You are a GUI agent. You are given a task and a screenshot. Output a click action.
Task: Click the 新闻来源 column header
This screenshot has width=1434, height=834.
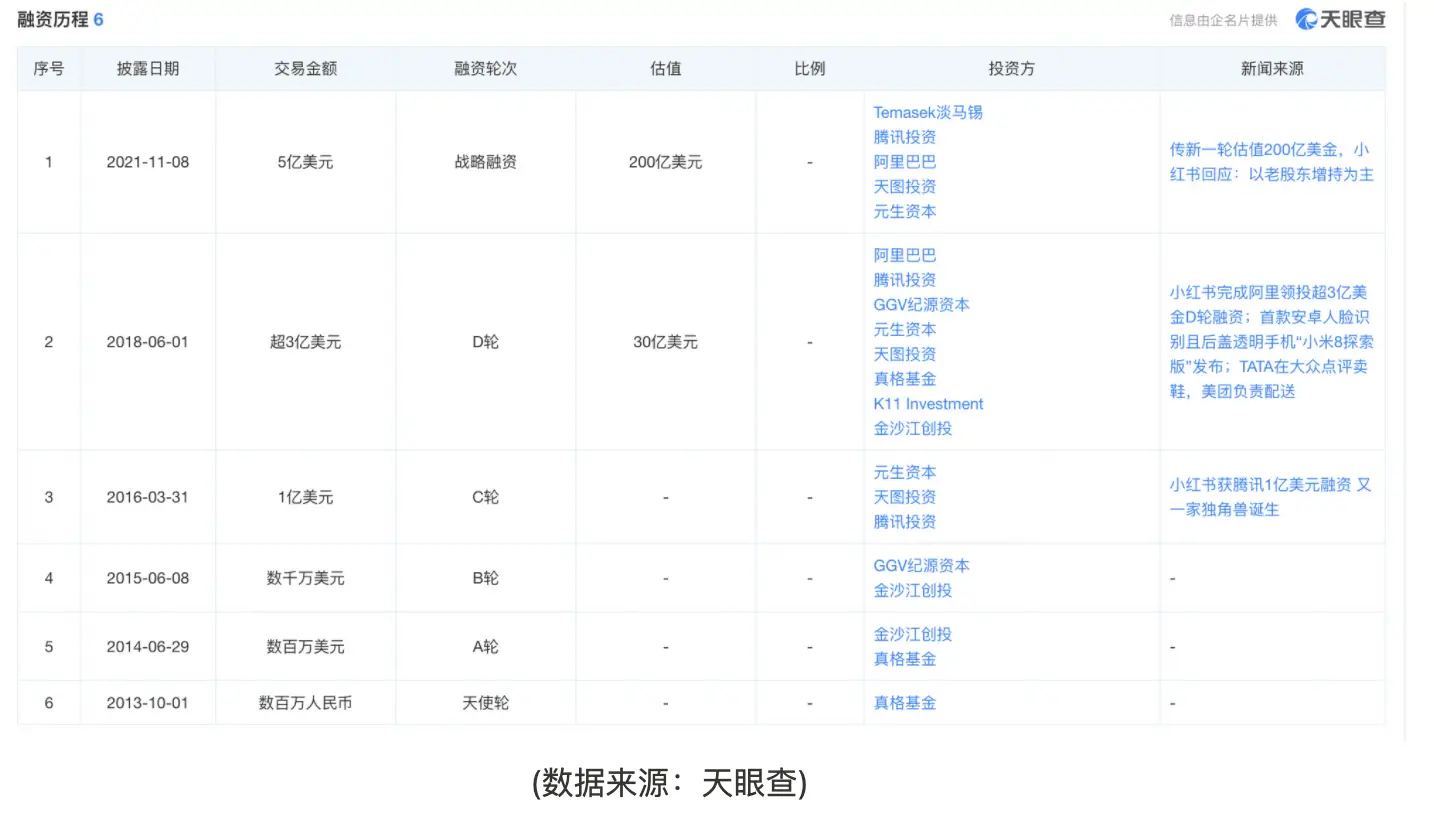pyautogui.click(x=1272, y=69)
